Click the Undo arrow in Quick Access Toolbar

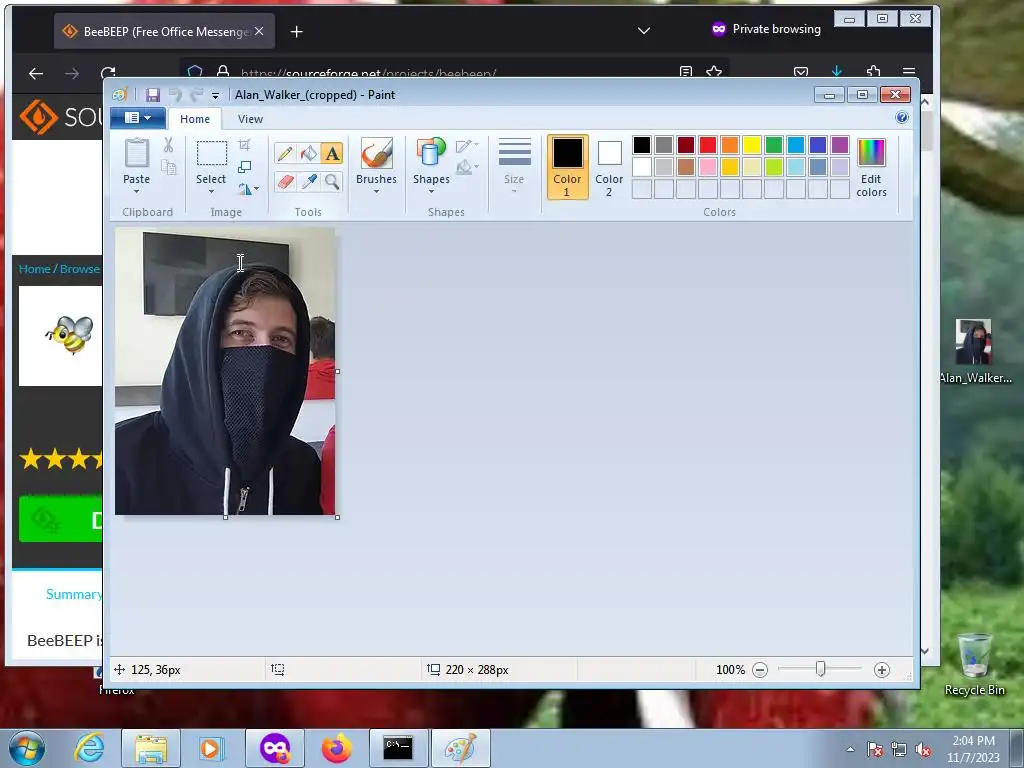(174, 95)
